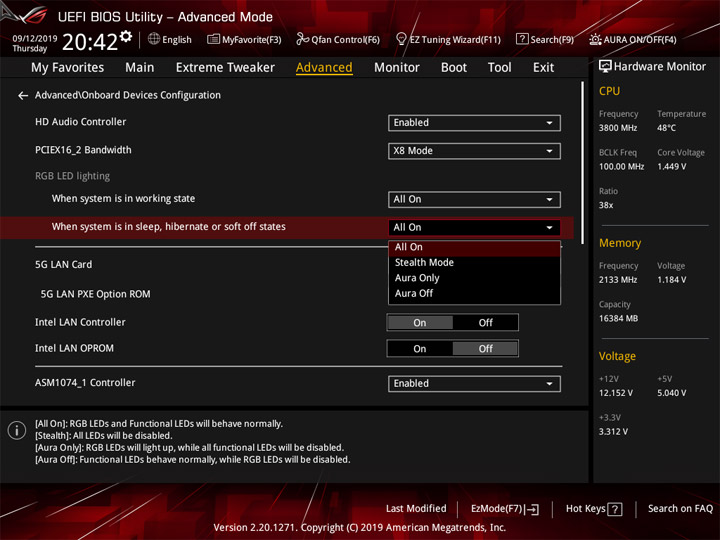
Task: Click the +12V 12.152 V reading
Action: tap(615, 394)
